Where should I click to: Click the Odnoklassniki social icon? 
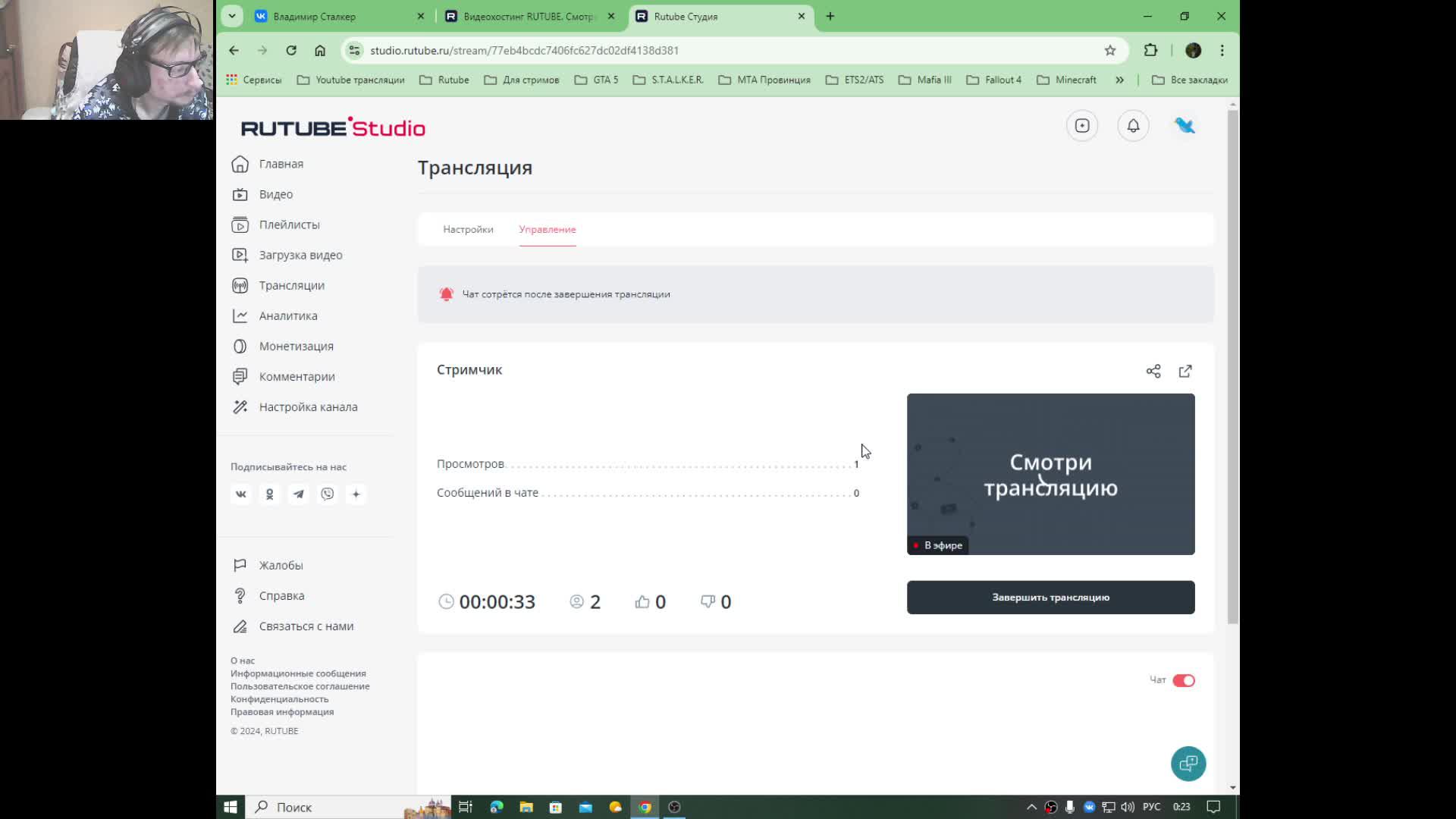point(269,494)
